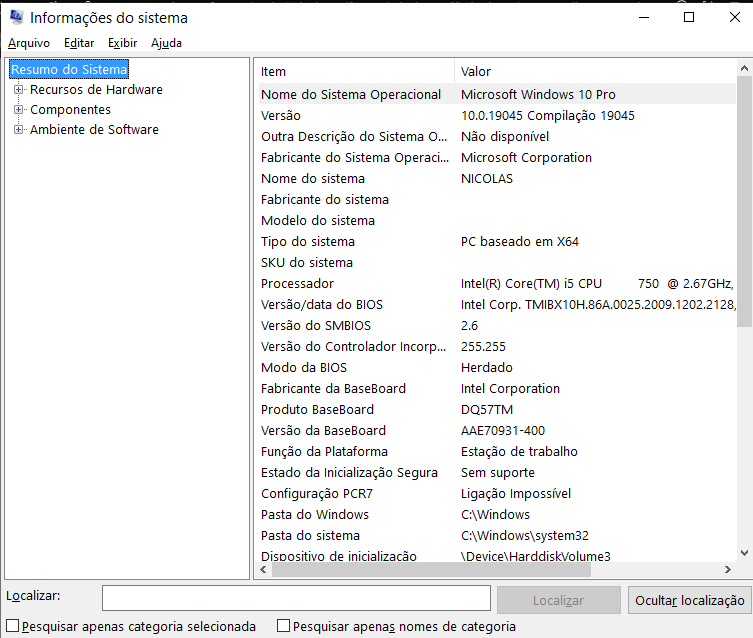Expand the Componentes tree node
The height and width of the screenshot is (638, 753).
pyautogui.click(x=18, y=109)
